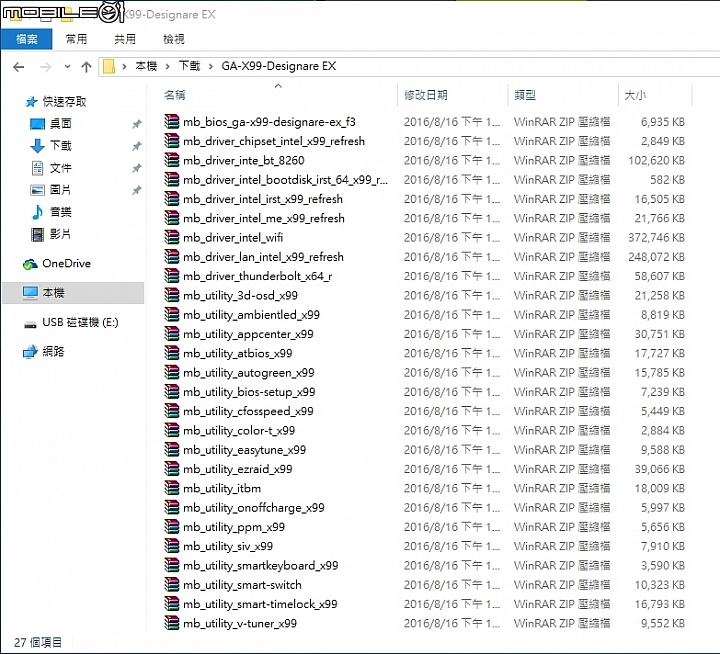Go up one folder level
The width and height of the screenshot is (720, 654).
pyautogui.click(x=86, y=67)
